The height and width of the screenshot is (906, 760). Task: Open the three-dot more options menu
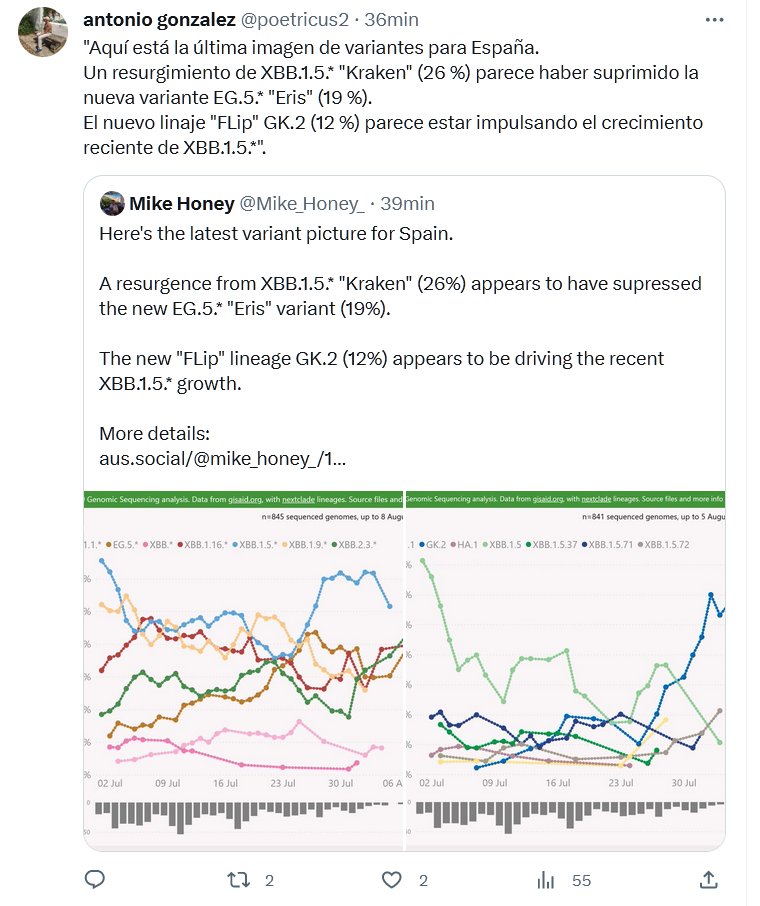pos(716,20)
